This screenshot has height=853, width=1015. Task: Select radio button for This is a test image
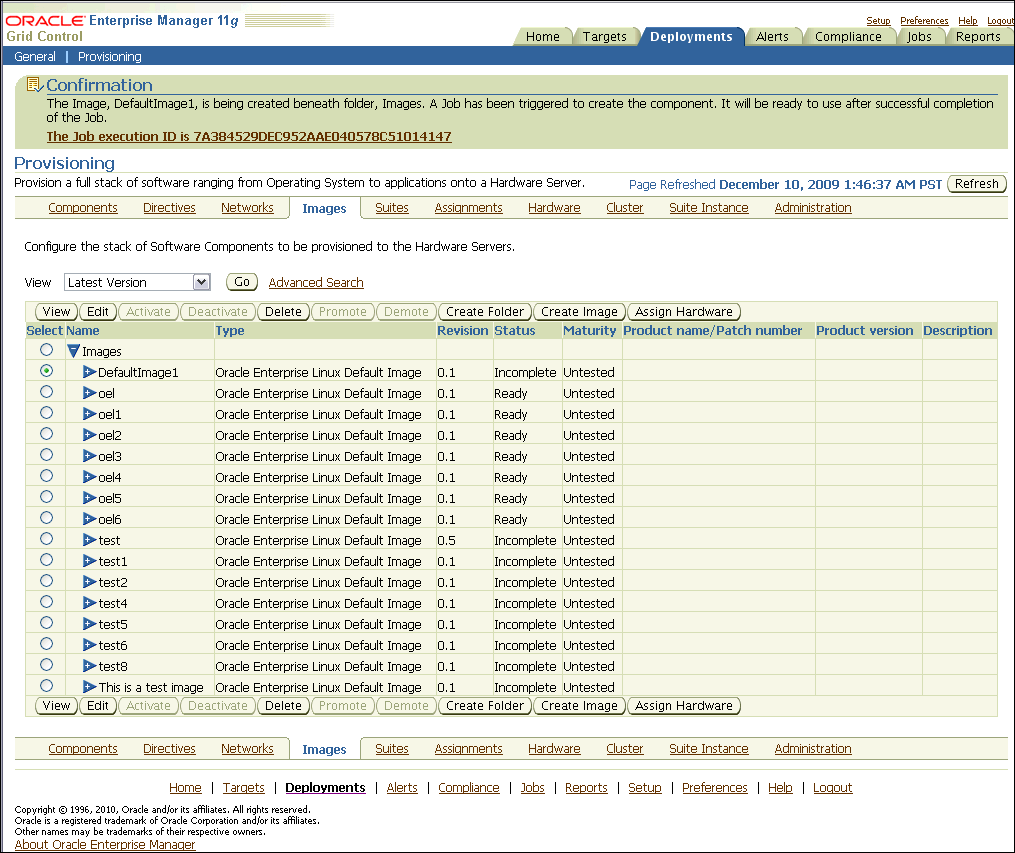tap(46, 685)
